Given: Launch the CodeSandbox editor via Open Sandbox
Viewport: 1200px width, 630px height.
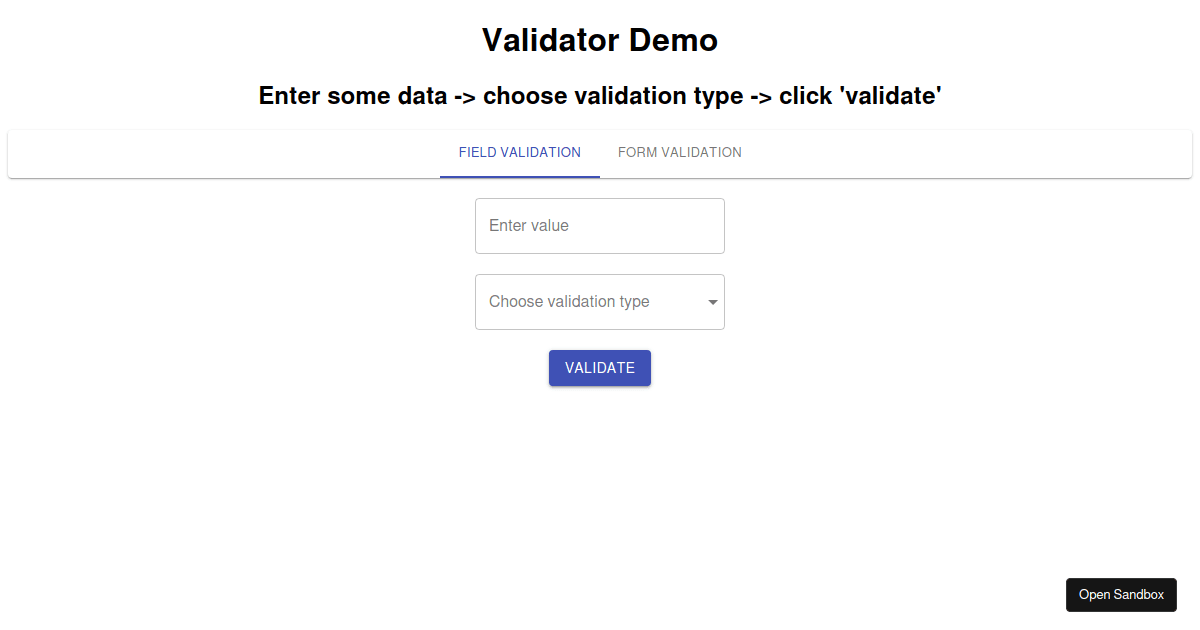Looking at the screenshot, I should [1121, 594].
